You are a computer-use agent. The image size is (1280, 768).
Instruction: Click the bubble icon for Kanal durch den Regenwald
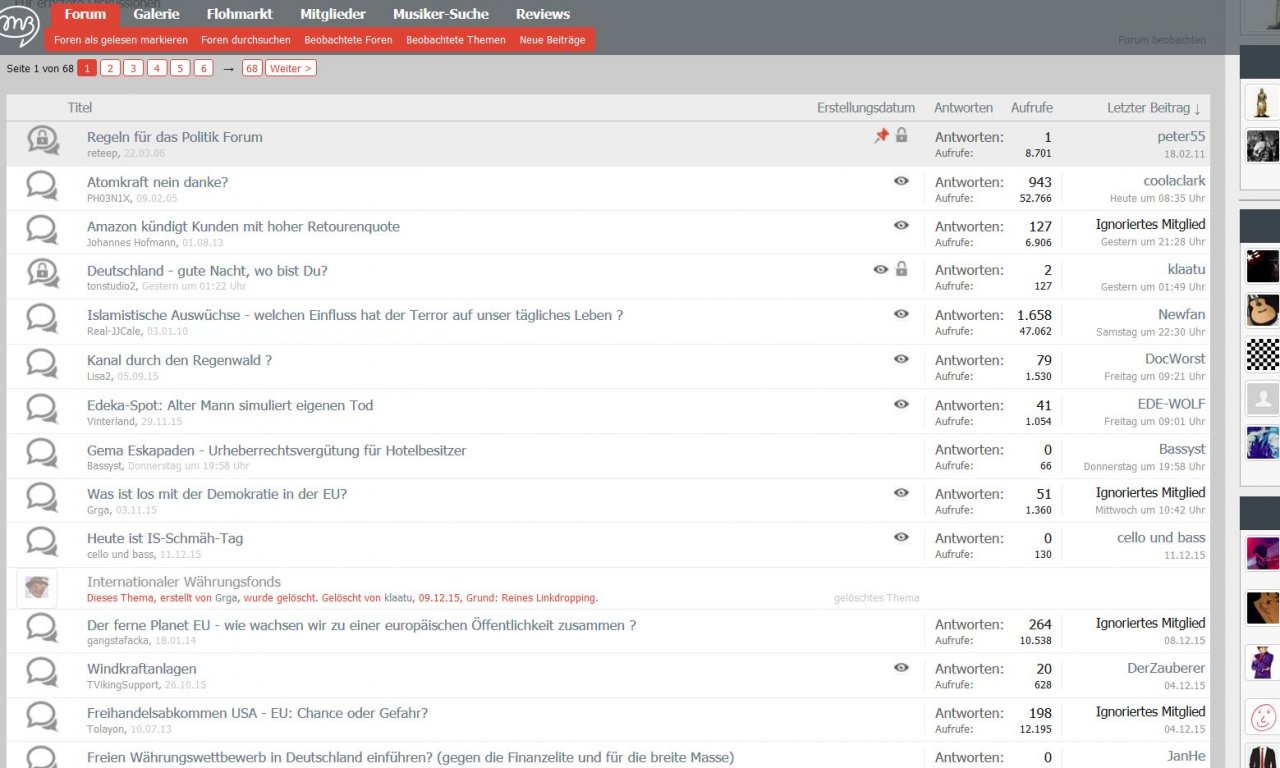(42, 363)
